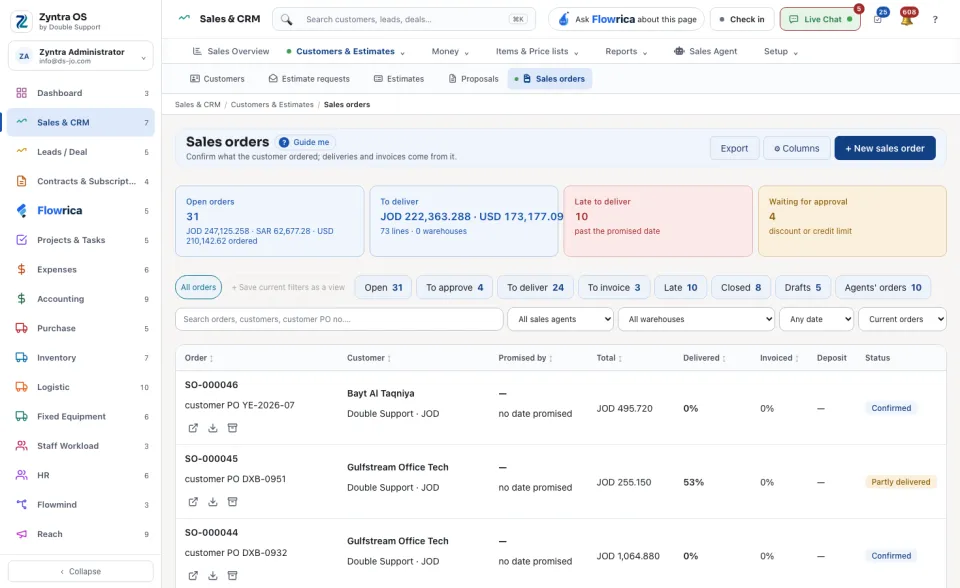Image resolution: width=960 pixels, height=588 pixels.
Task: Go to Inventory in the sidebar
Action: 81,358
